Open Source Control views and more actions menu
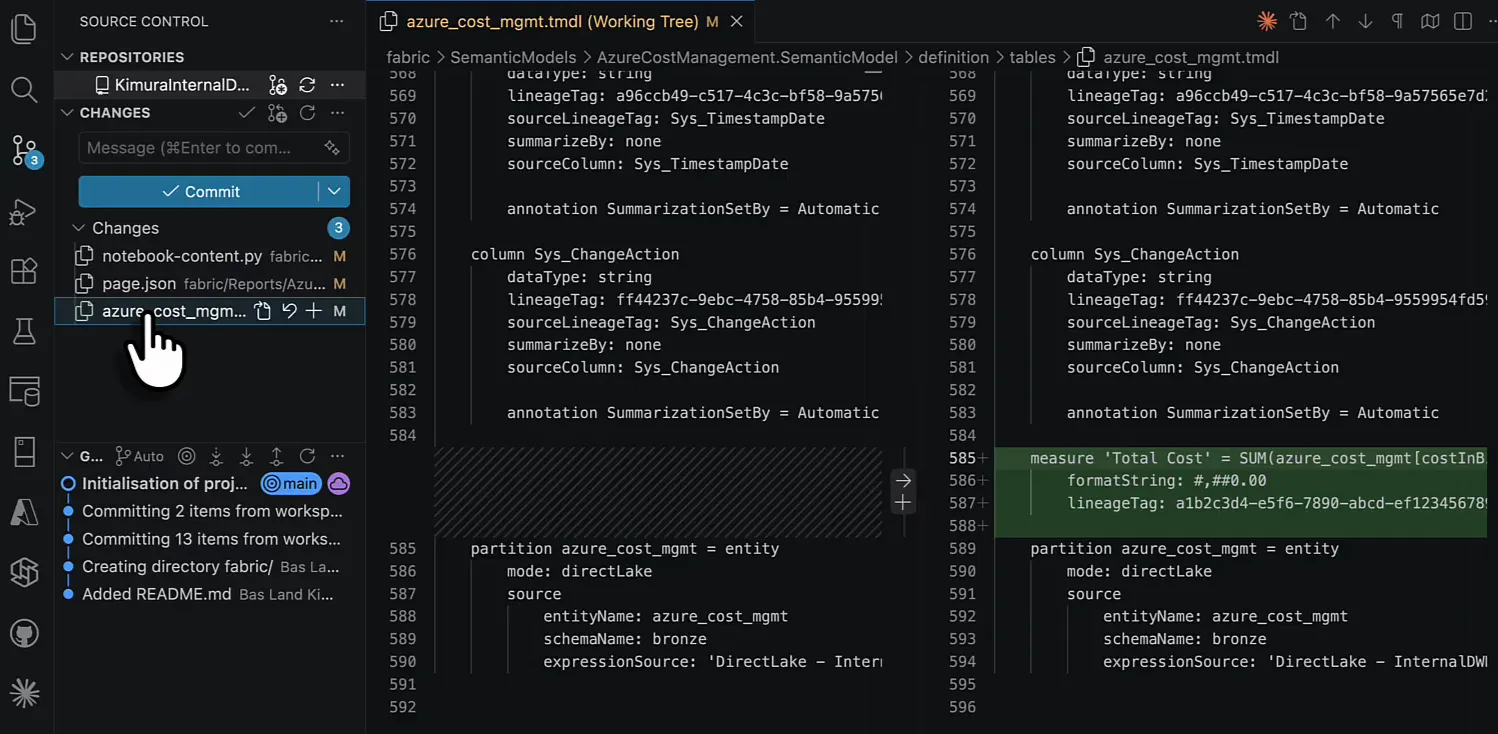The height and width of the screenshot is (734, 1498). (x=337, y=21)
